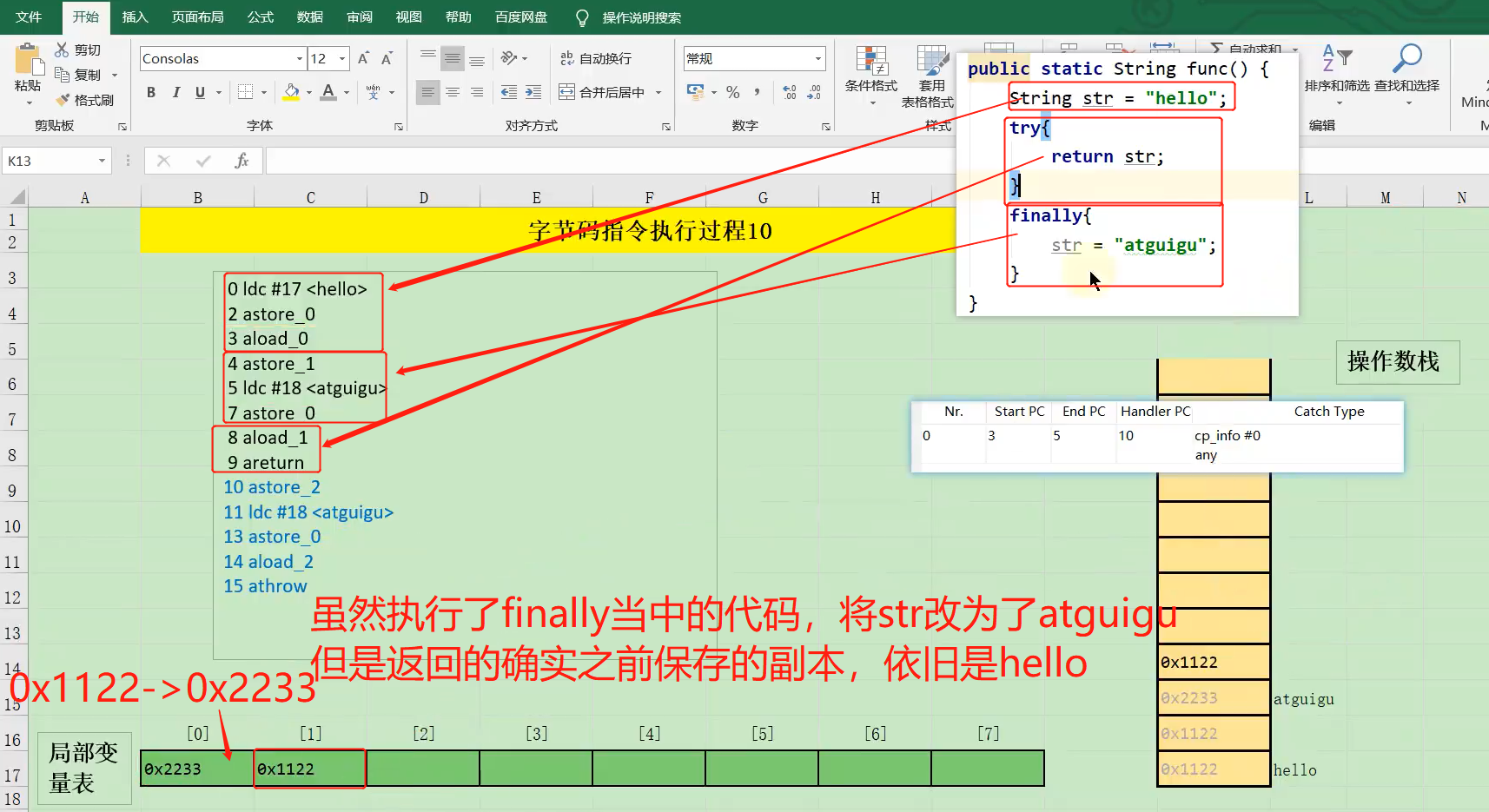Click the Cut scissors icon
The height and width of the screenshot is (812, 1489).
point(62,50)
